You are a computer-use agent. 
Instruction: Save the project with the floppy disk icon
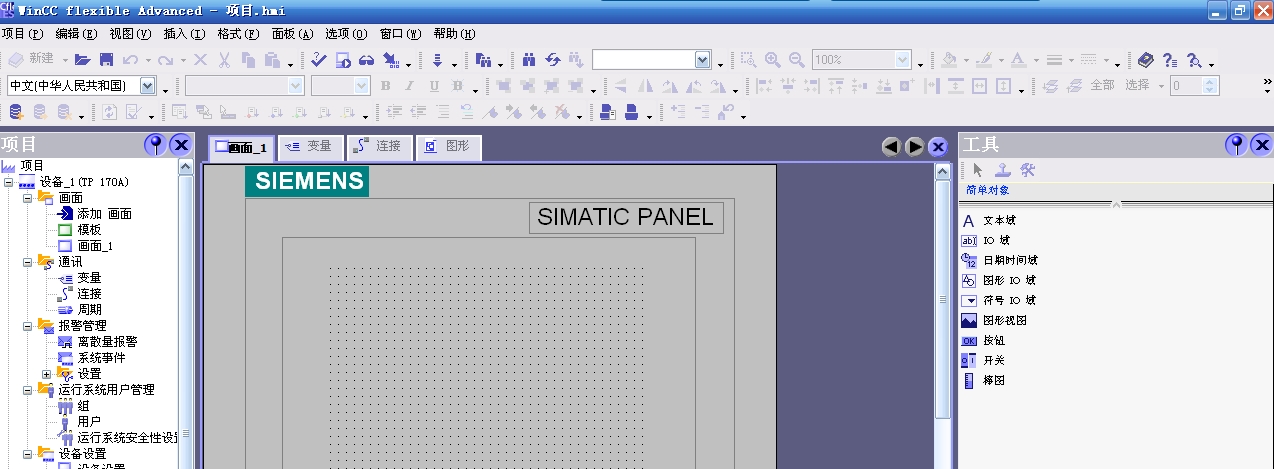coord(104,60)
